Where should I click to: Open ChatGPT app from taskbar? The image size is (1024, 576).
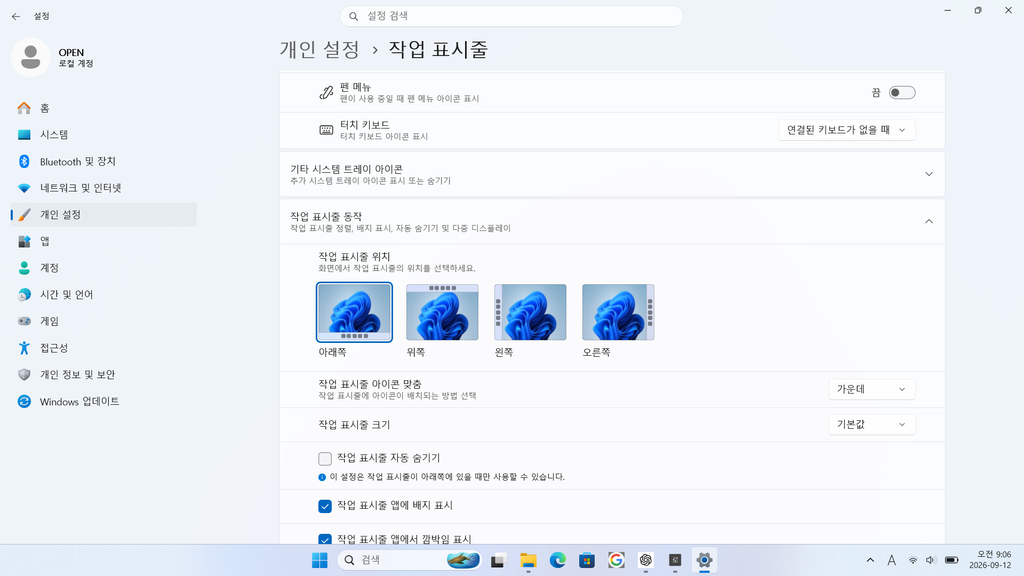click(645, 560)
